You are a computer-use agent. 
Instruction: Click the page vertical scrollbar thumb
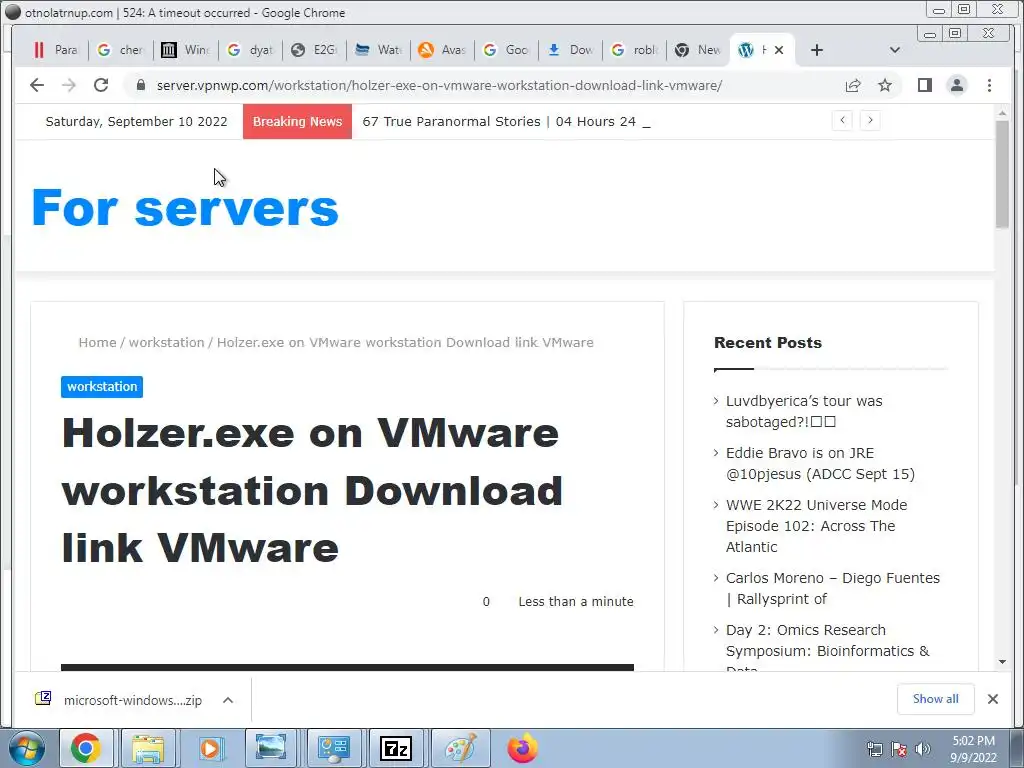point(1002,174)
